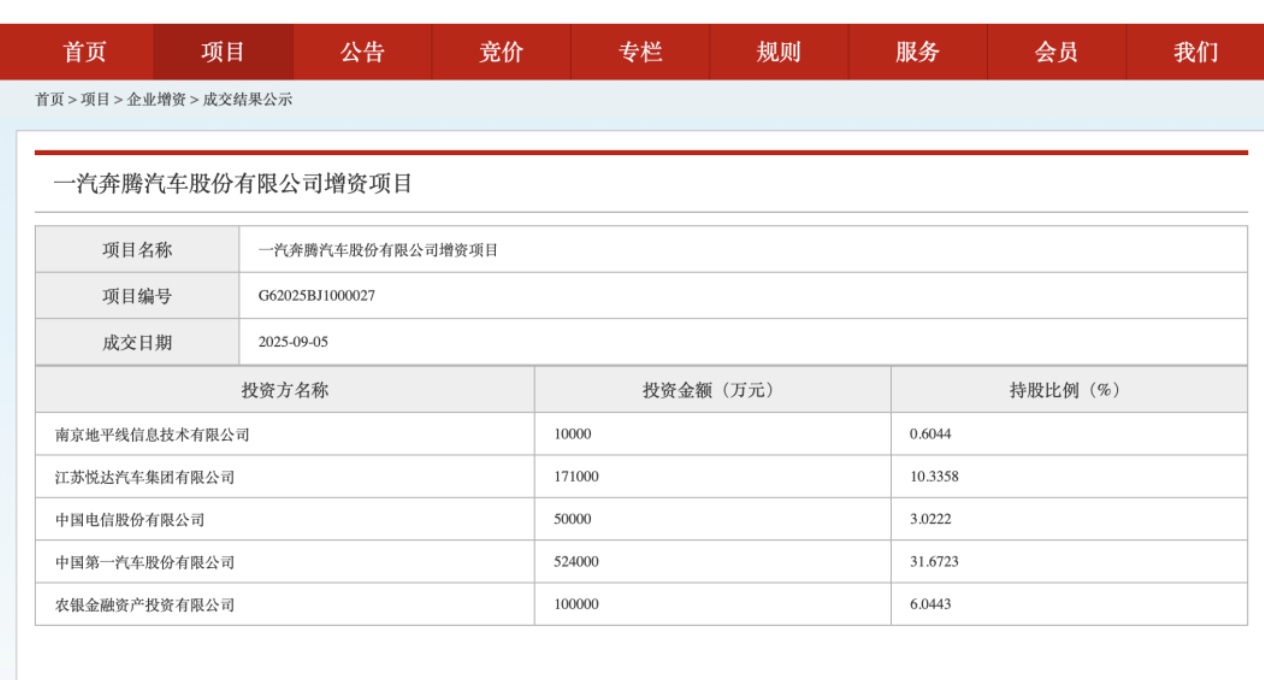Open the 专栏 navigation tab
The width and height of the screenshot is (1264, 680).
pos(640,52)
